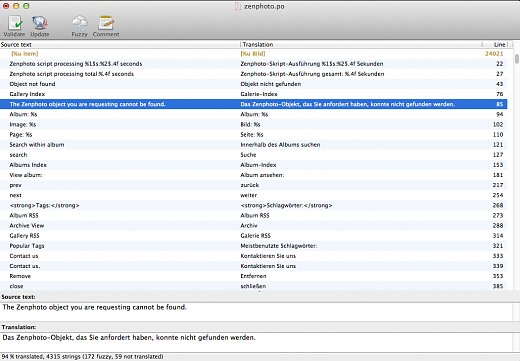Click translation 'Entfernen'
The width and height of the screenshot is (520, 361).
[253, 276]
